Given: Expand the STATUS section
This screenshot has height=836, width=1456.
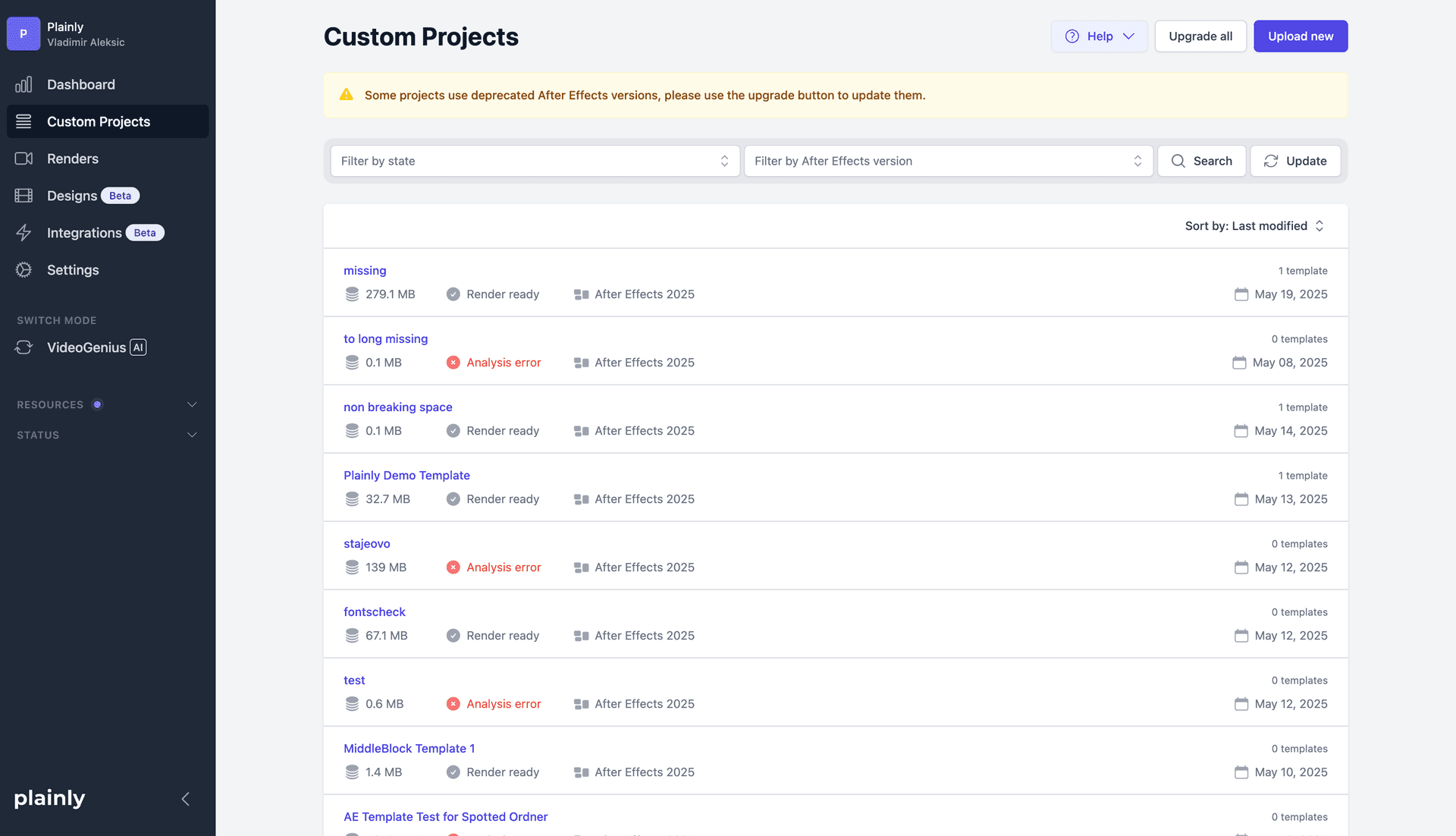Looking at the screenshot, I should [x=192, y=435].
